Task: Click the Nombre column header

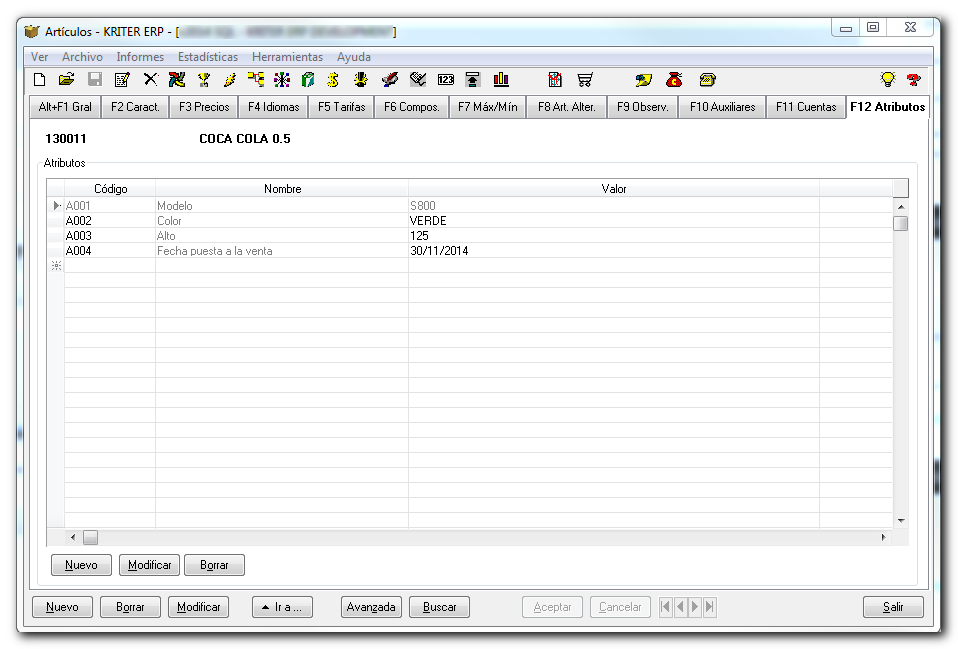Action: pos(282,189)
